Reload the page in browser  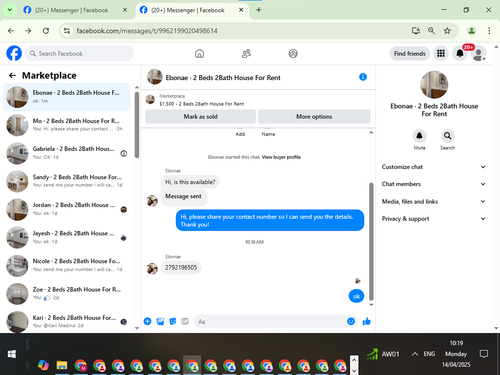click(46, 31)
